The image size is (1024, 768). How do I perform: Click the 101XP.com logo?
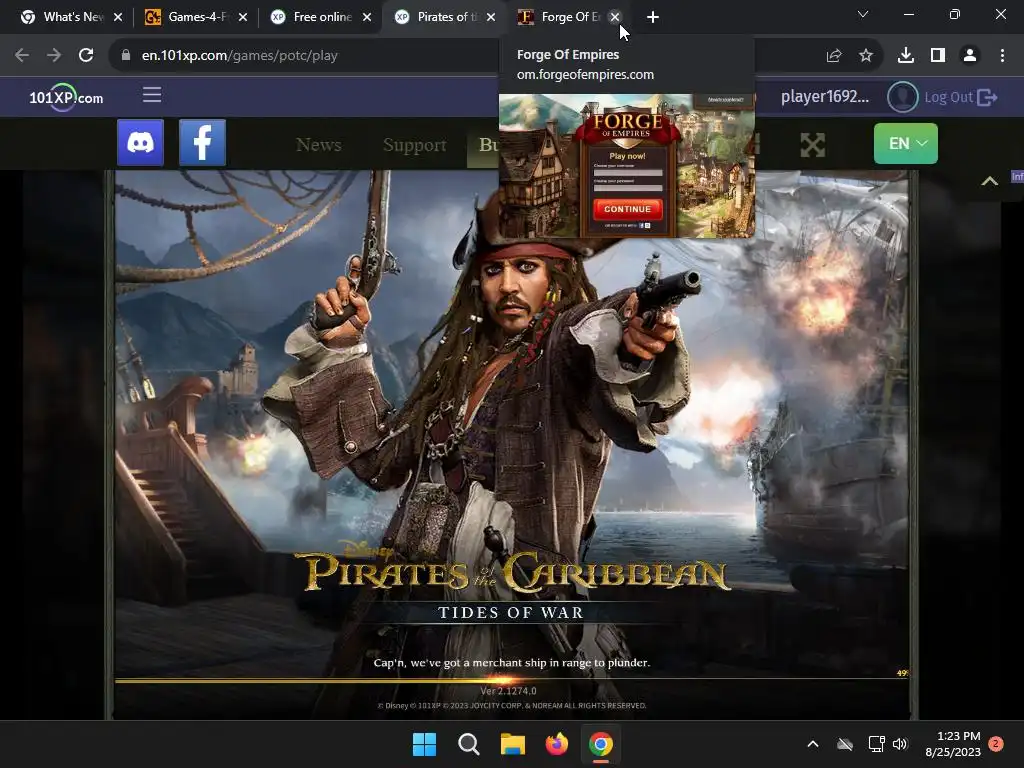coord(66,97)
